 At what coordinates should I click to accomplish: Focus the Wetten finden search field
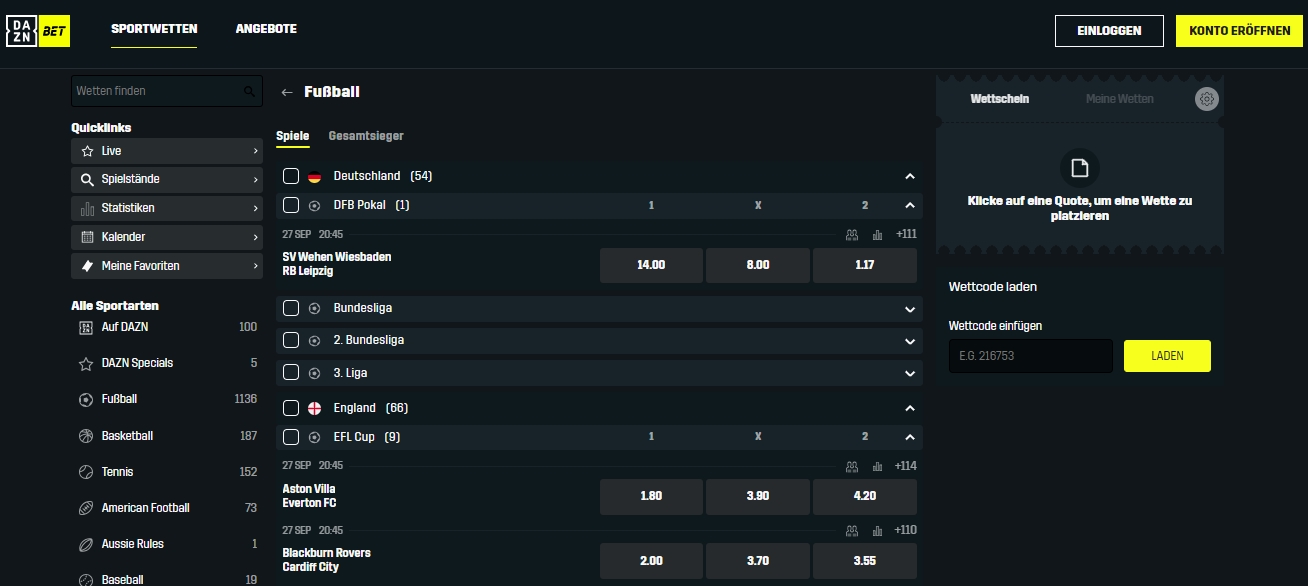pyautogui.click(x=167, y=91)
